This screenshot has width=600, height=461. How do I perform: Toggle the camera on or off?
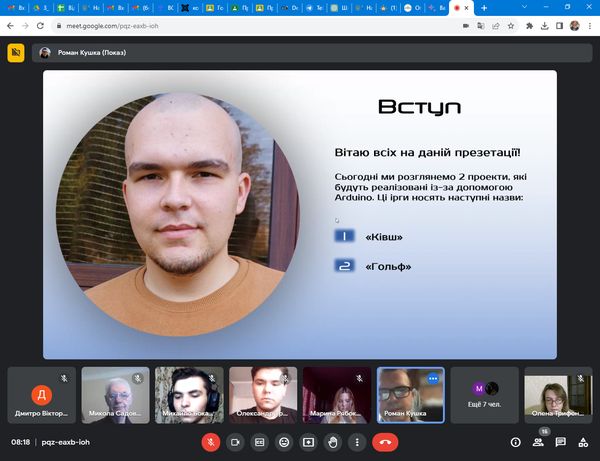point(236,441)
